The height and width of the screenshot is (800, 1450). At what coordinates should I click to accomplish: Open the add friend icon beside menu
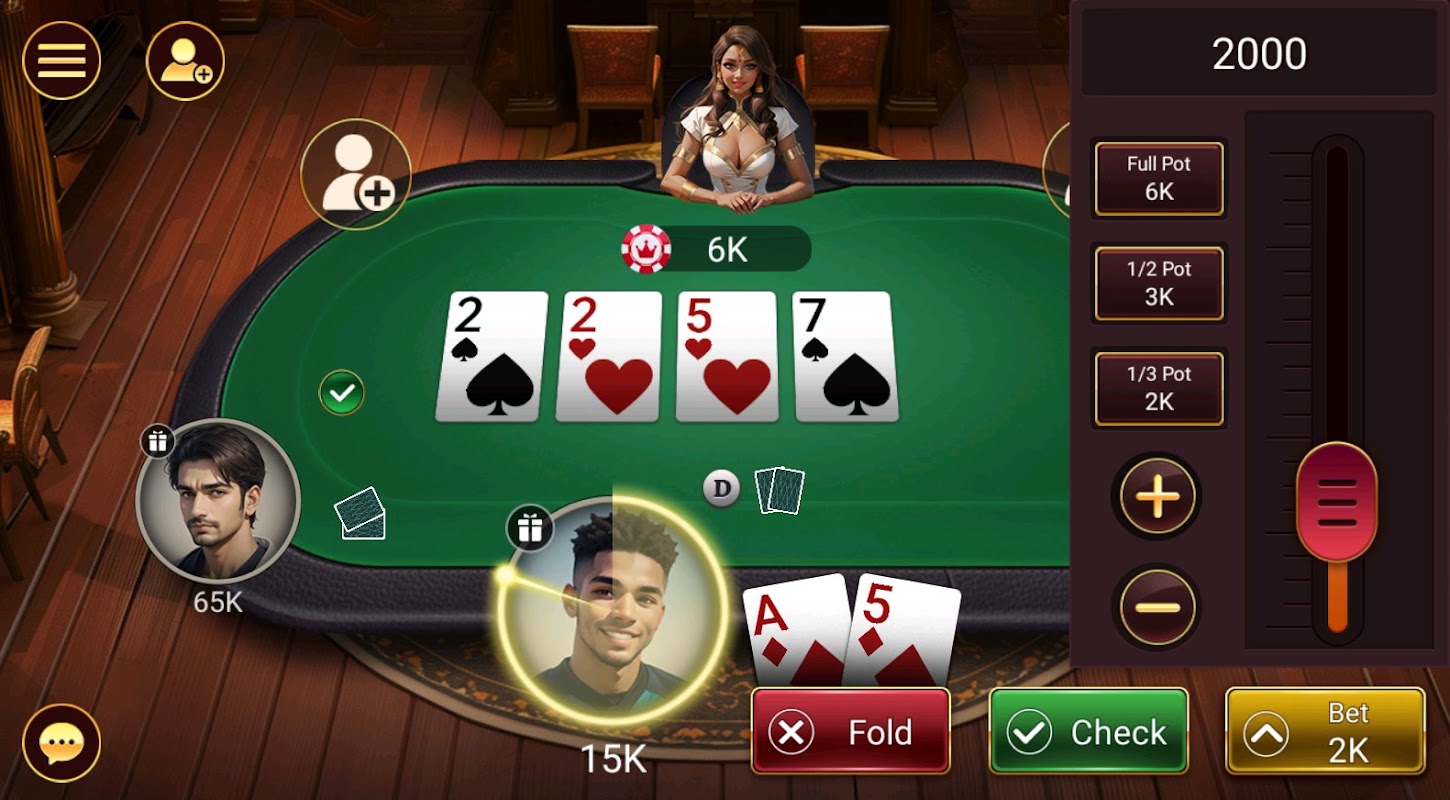[185, 60]
